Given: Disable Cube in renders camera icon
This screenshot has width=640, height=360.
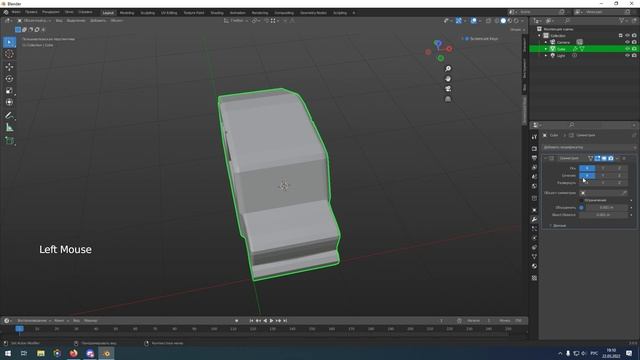Looking at the screenshot, I should [x=634, y=49].
